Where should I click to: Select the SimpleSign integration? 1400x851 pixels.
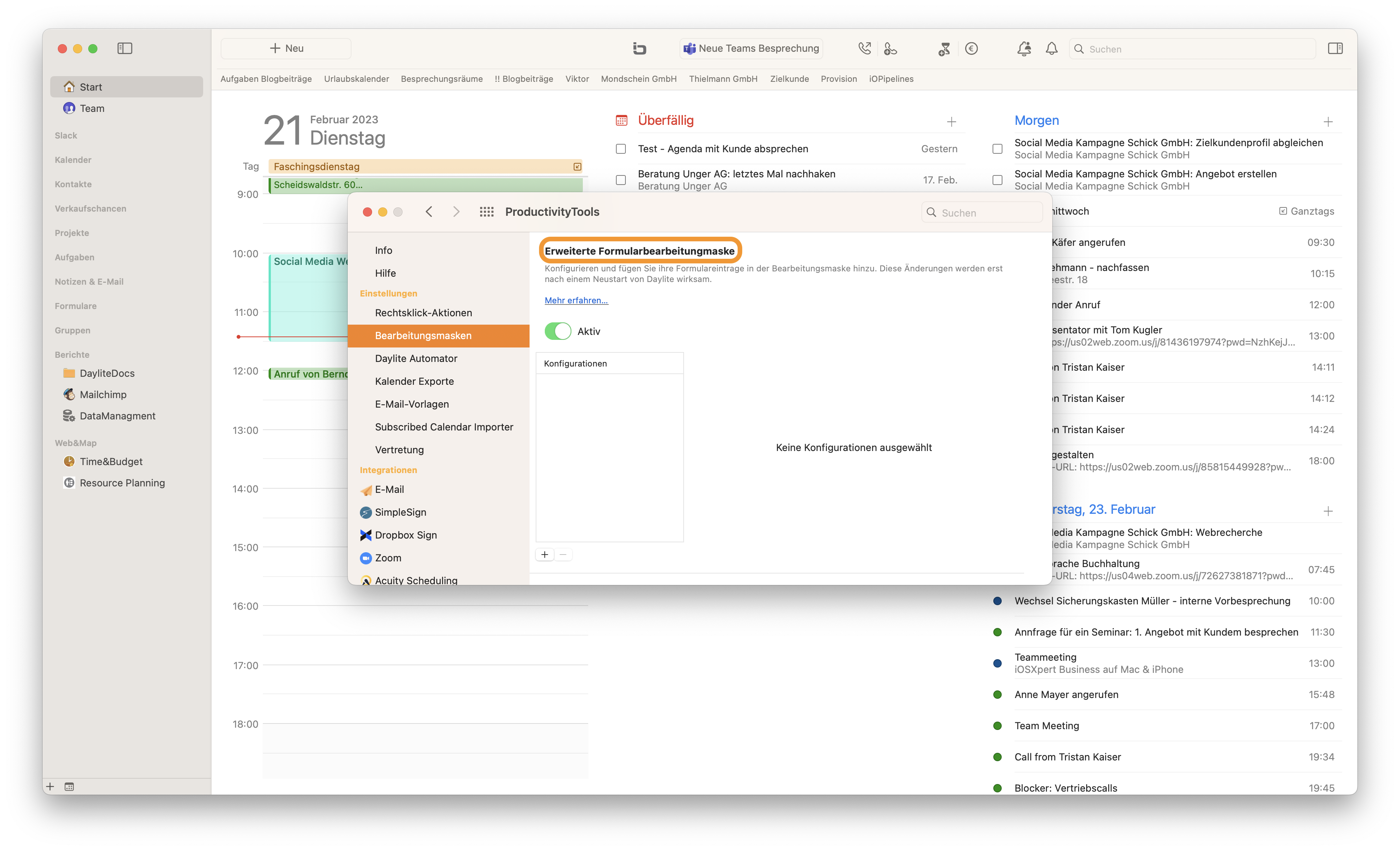400,512
